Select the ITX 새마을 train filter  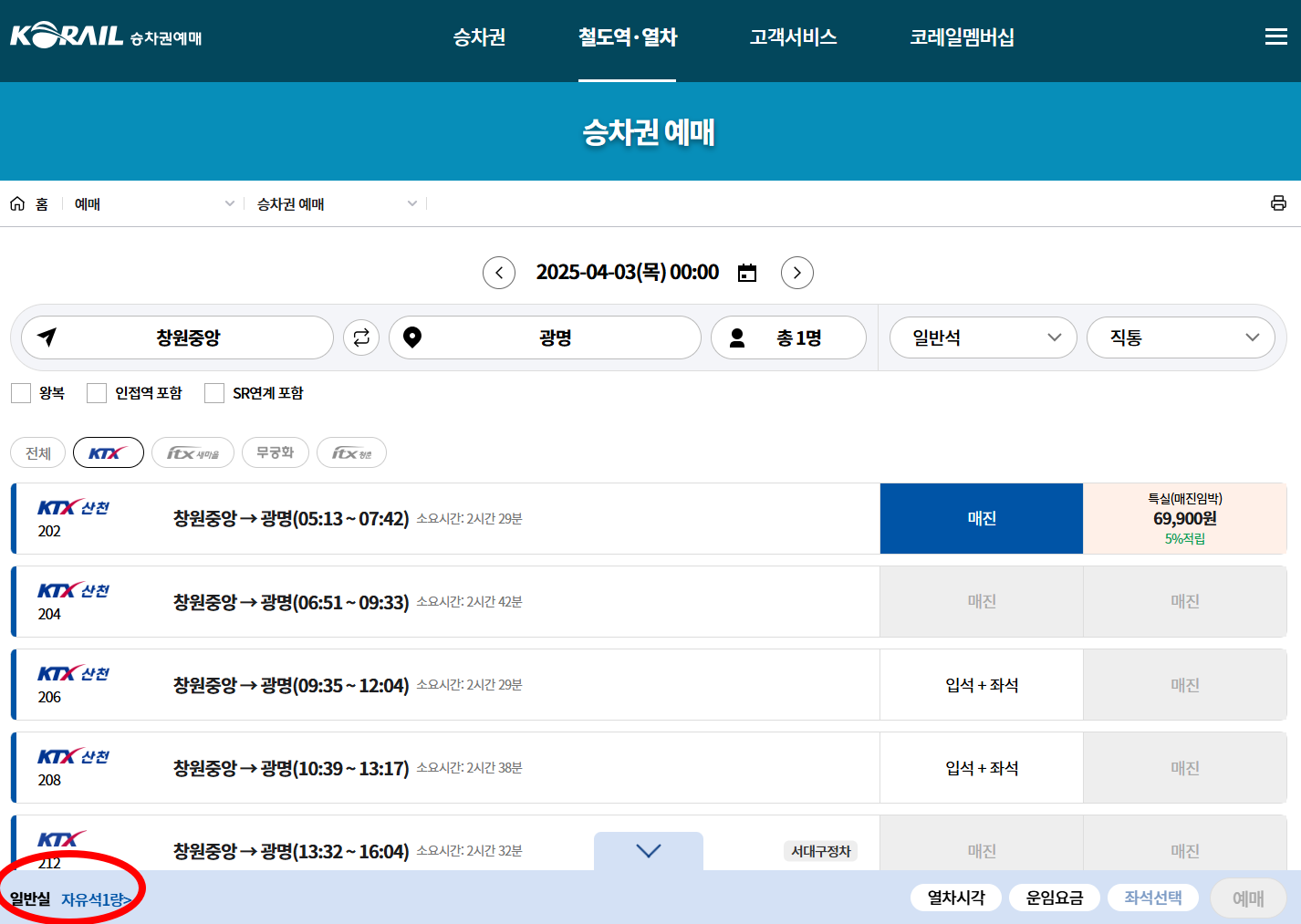point(193,452)
